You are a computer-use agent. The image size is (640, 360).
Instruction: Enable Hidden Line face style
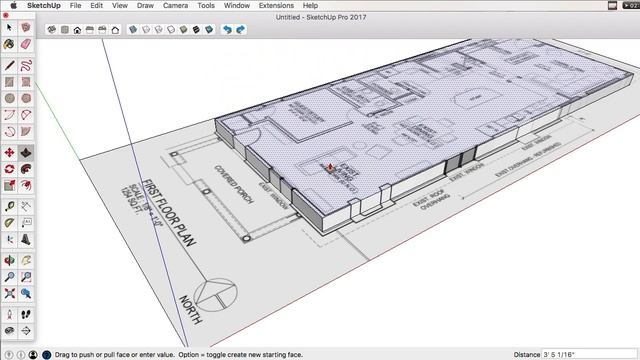[171, 29]
